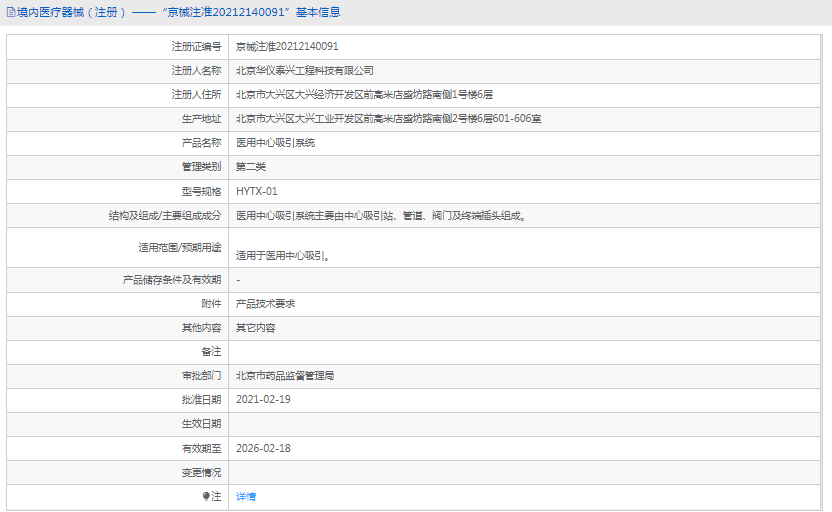Image resolution: width=832 pixels, height=512 pixels.
Task: Click the 备注 row label
Action: coord(211,352)
